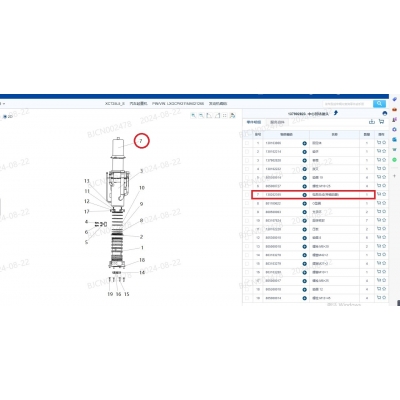
Task: Favorite the row 18 part with star icon
Action: tap(384, 289)
